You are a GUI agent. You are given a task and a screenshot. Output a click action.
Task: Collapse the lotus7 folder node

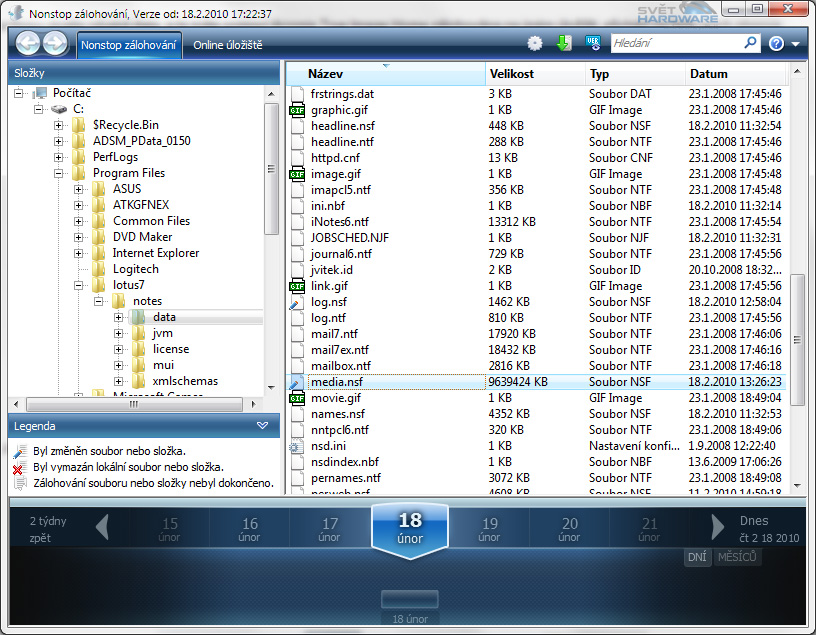[78, 285]
